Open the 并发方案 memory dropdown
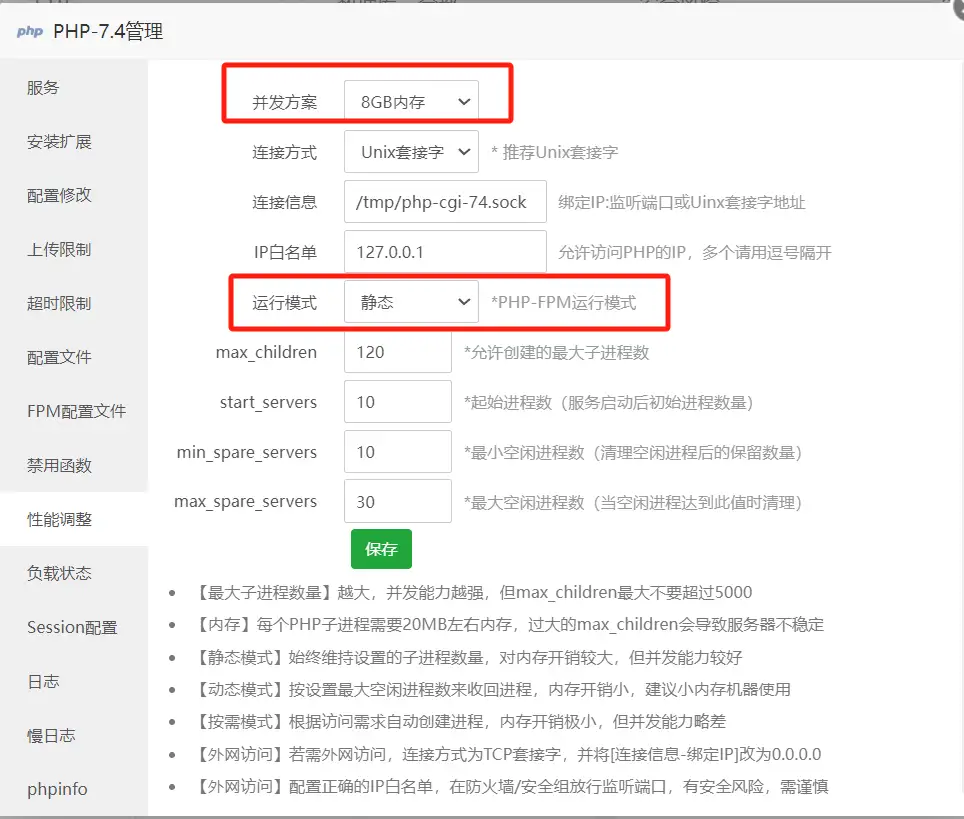The image size is (964, 819). [x=410, y=101]
